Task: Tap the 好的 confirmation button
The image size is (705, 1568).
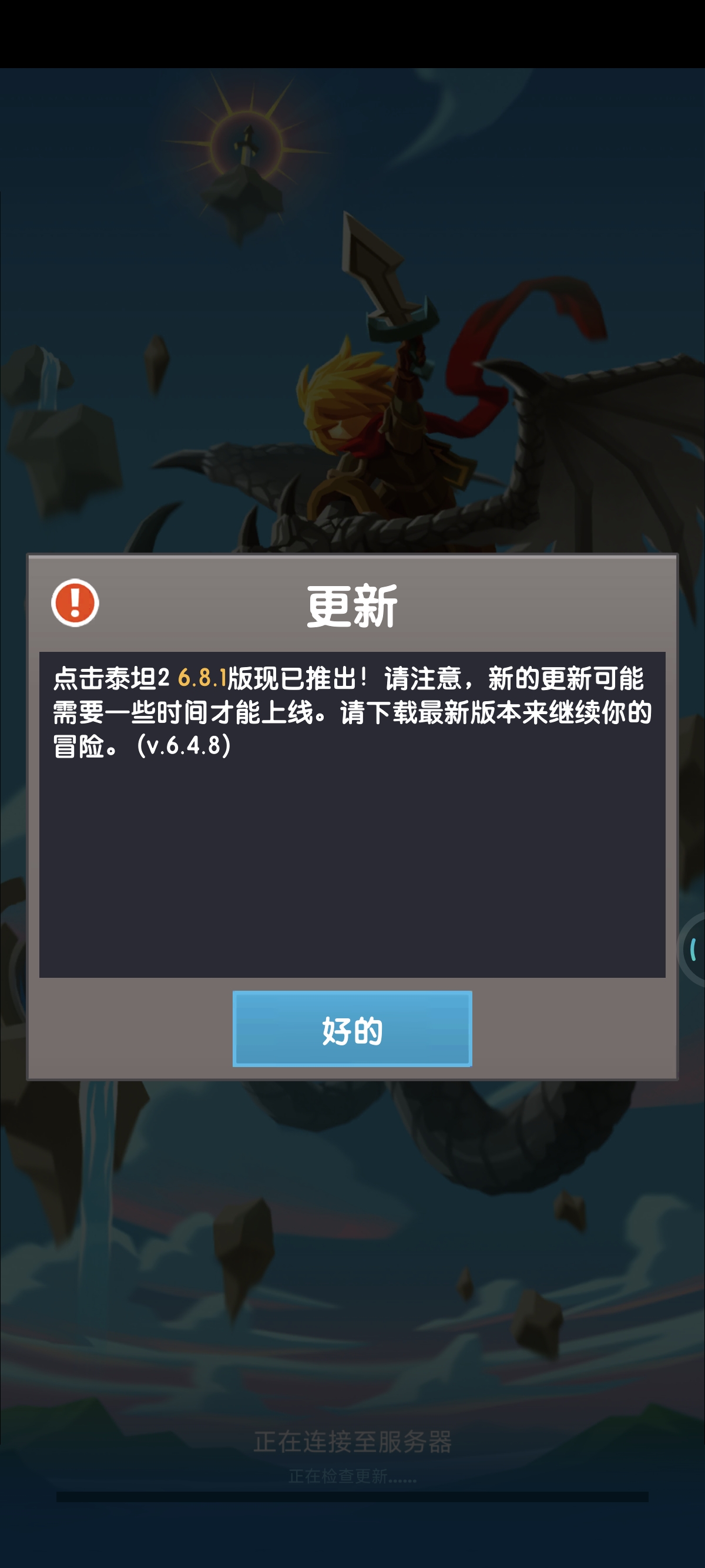Action: (352, 1029)
